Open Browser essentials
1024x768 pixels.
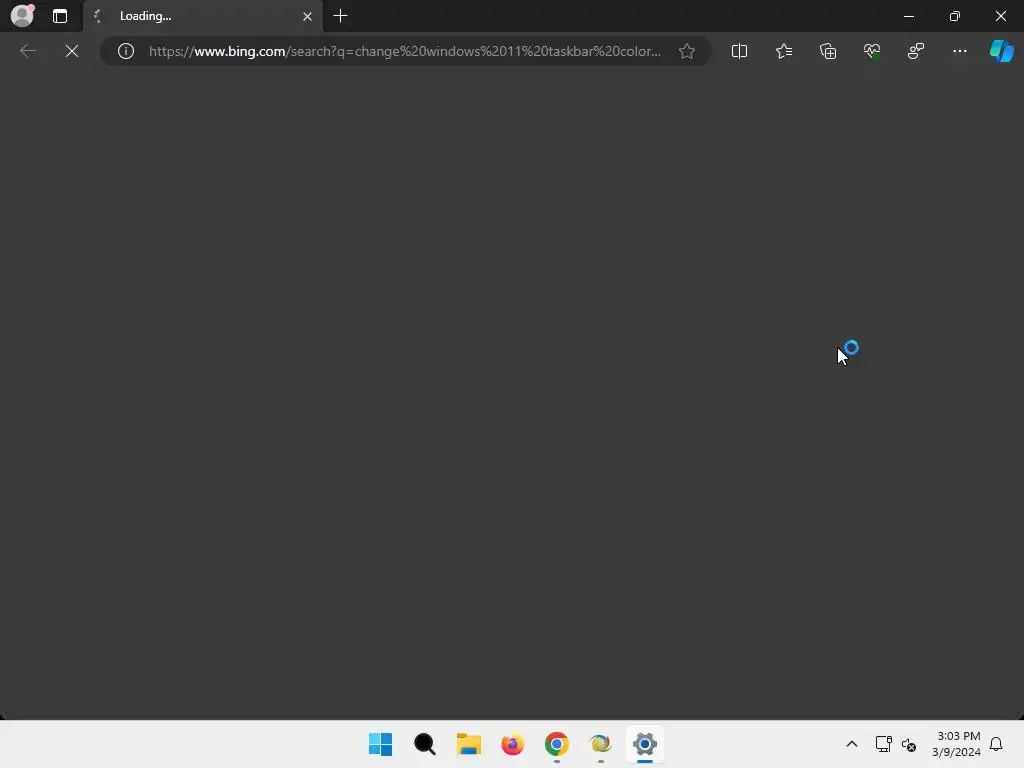pos(872,51)
